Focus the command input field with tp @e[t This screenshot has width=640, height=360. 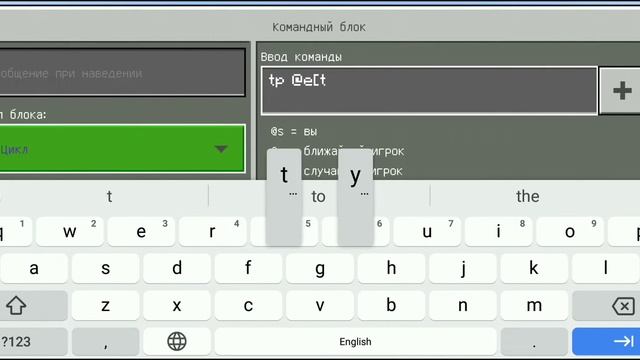point(429,91)
